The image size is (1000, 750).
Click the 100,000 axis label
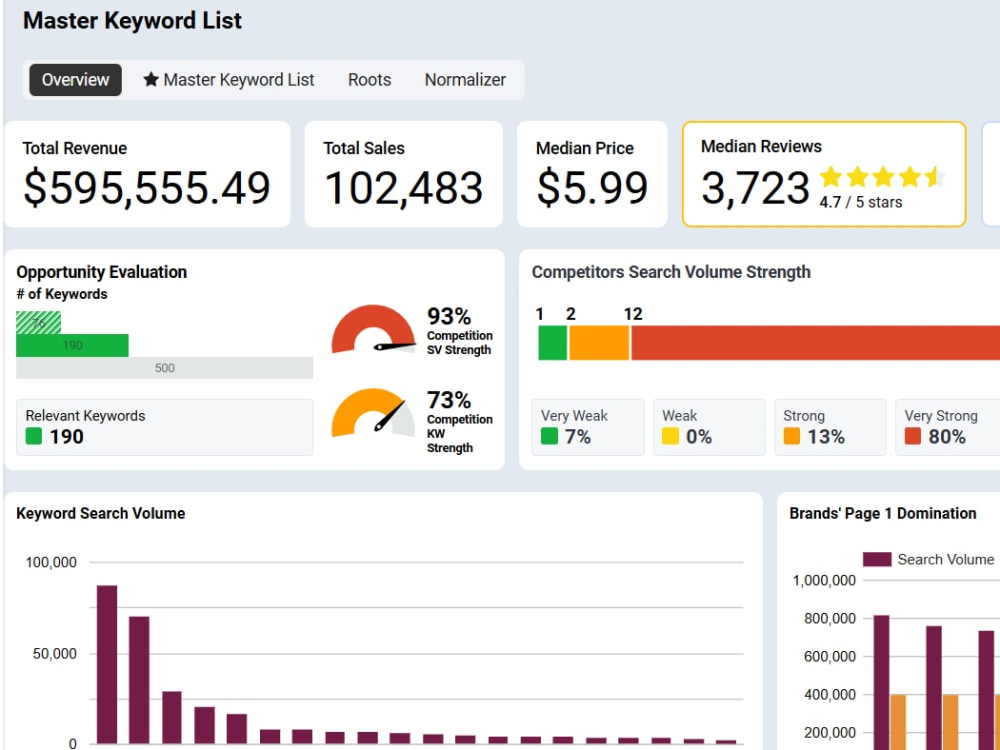point(51,562)
